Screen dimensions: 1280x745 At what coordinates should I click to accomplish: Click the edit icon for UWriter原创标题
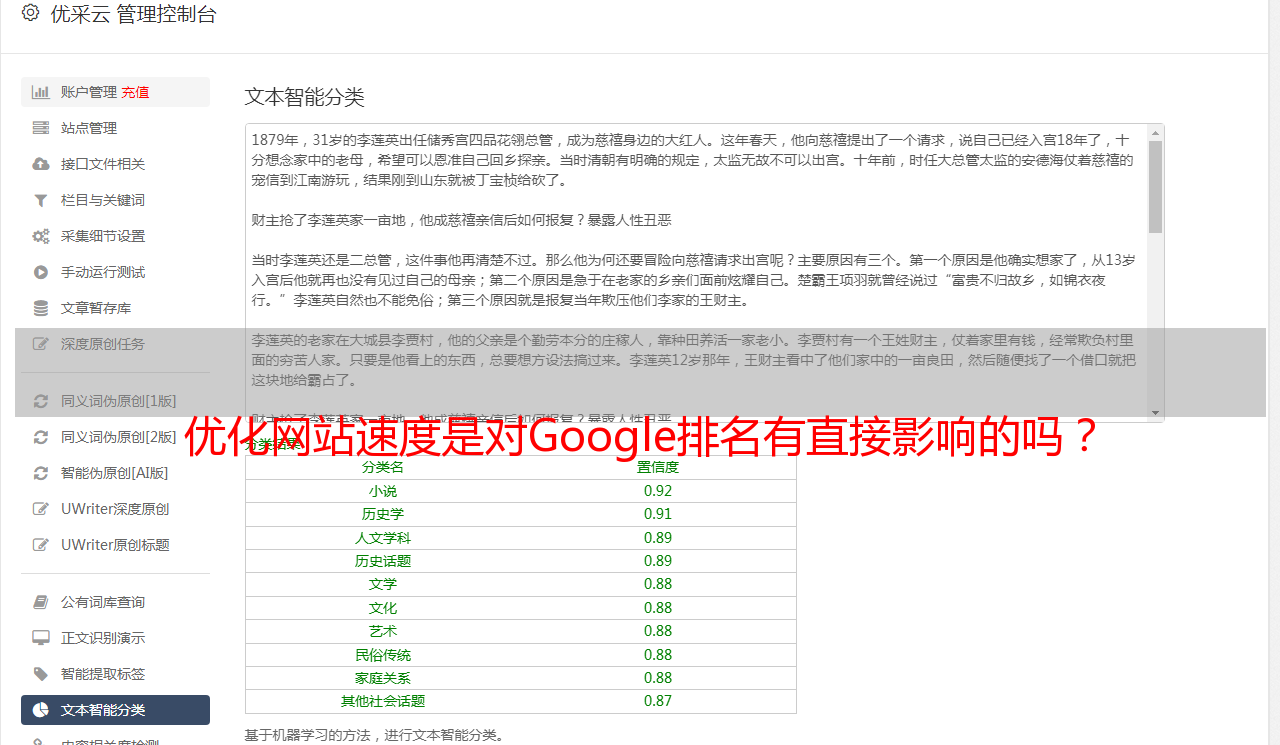pyautogui.click(x=41, y=545)
